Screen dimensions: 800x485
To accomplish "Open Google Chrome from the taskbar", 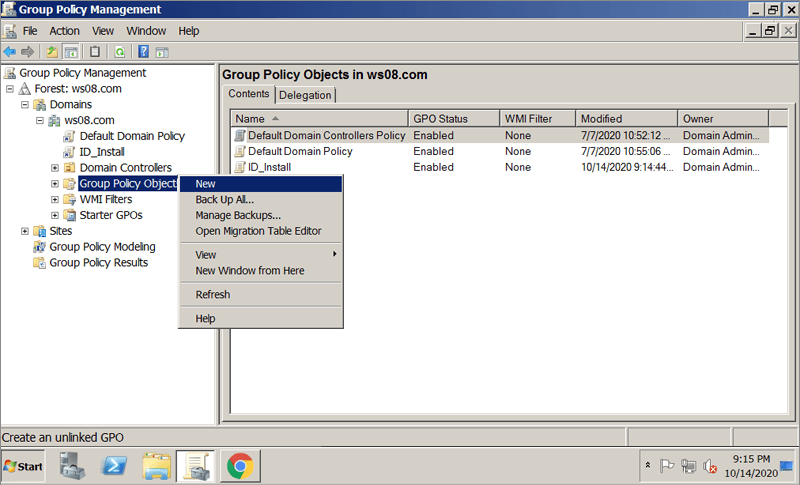I will click(240, 466).
